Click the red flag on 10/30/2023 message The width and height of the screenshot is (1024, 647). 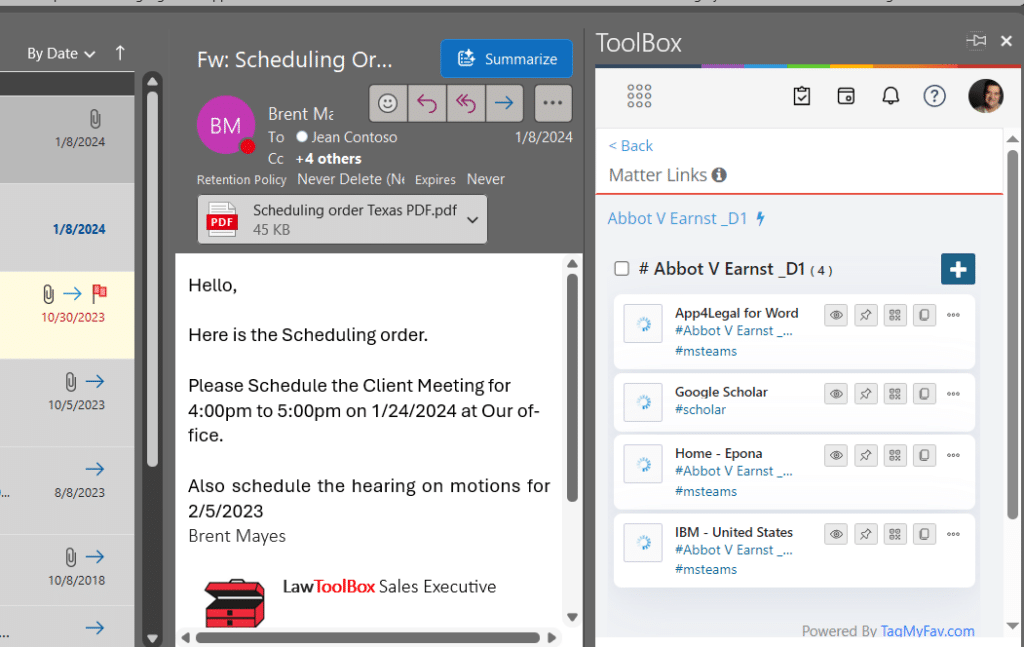(x=99, y=293)
